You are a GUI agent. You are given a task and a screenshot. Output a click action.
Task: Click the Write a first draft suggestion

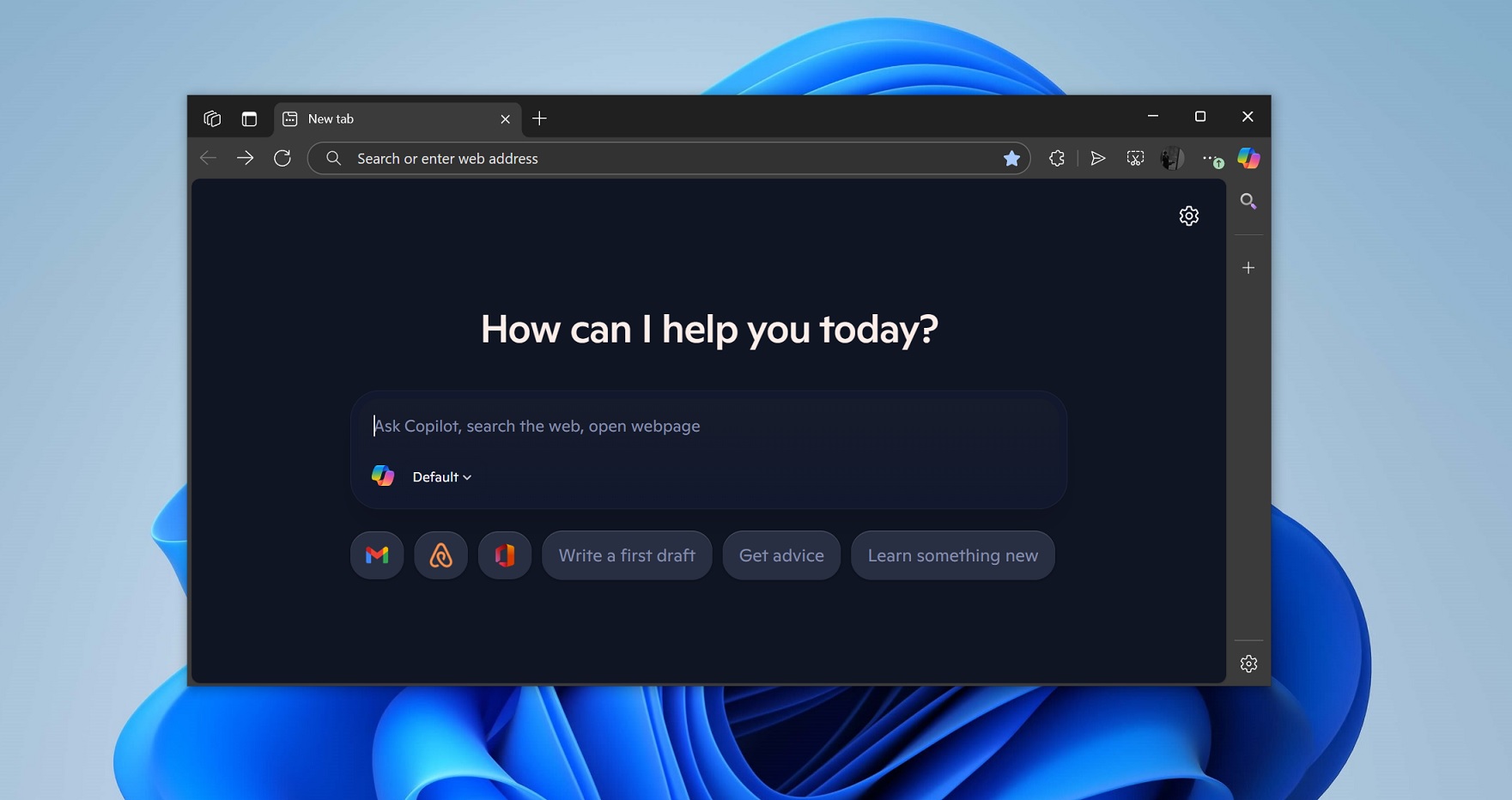click(627, 555)
